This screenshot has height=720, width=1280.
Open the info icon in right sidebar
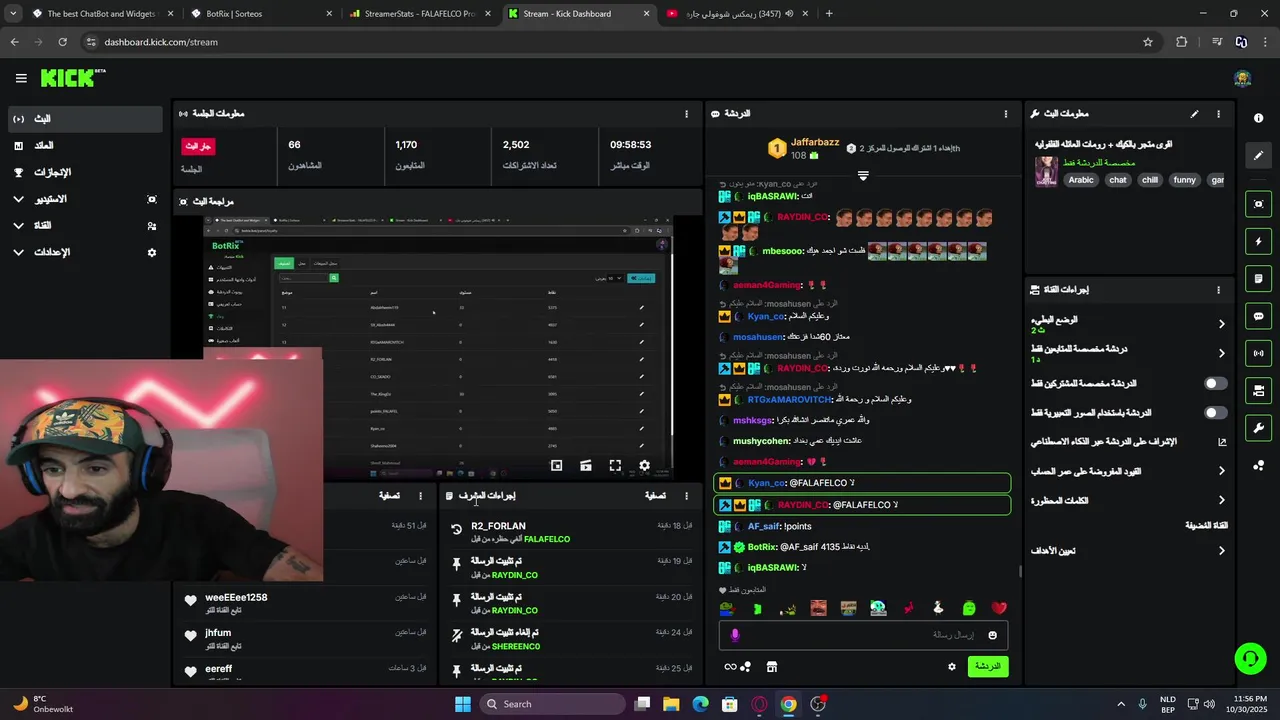[1258, 118]
